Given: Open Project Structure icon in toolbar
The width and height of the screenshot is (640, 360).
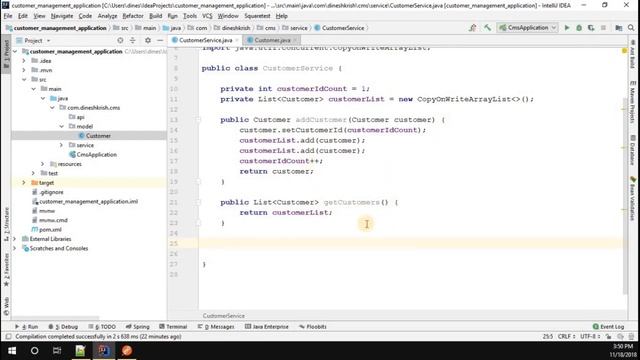Looking at the screenshot, I should 619,28.
